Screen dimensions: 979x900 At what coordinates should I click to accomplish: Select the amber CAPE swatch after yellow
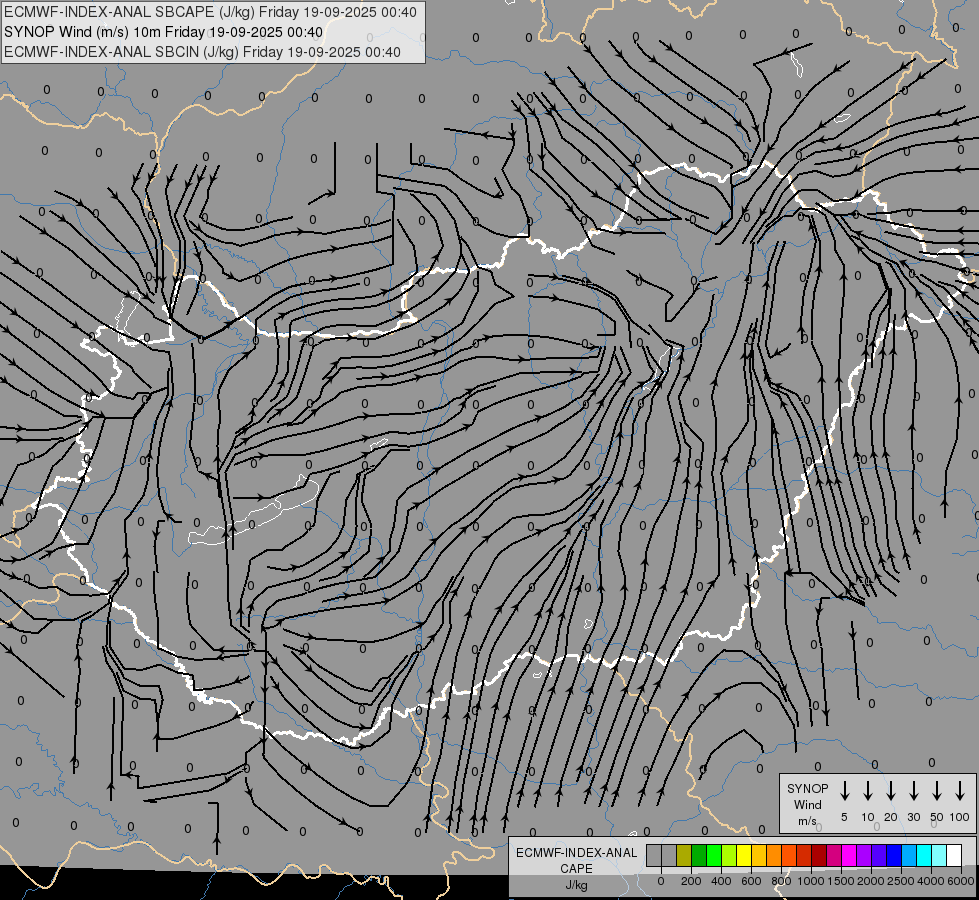click(759, 855)
